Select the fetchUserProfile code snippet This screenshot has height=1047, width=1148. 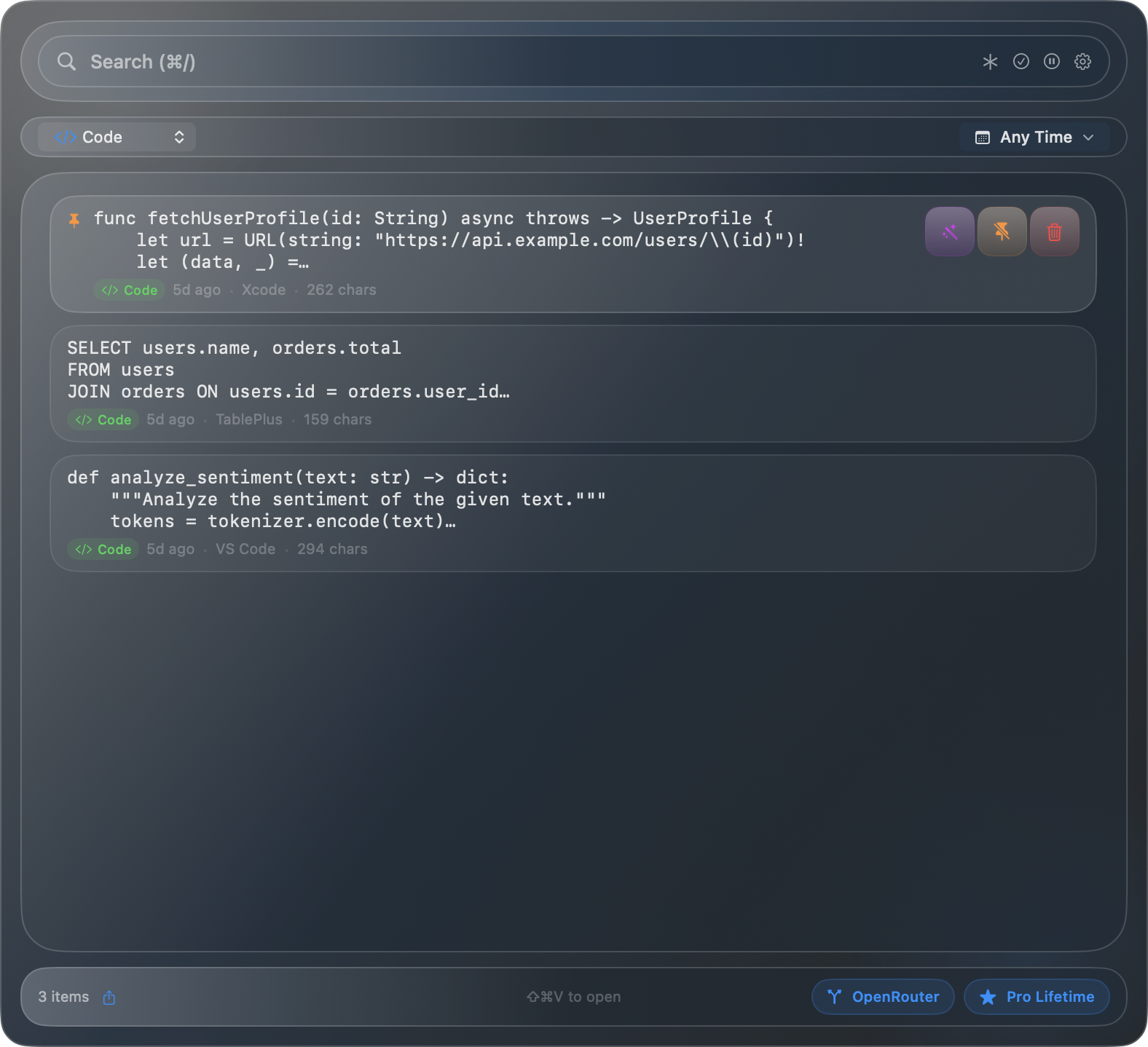pyautogui.click(x=573, y=254)
